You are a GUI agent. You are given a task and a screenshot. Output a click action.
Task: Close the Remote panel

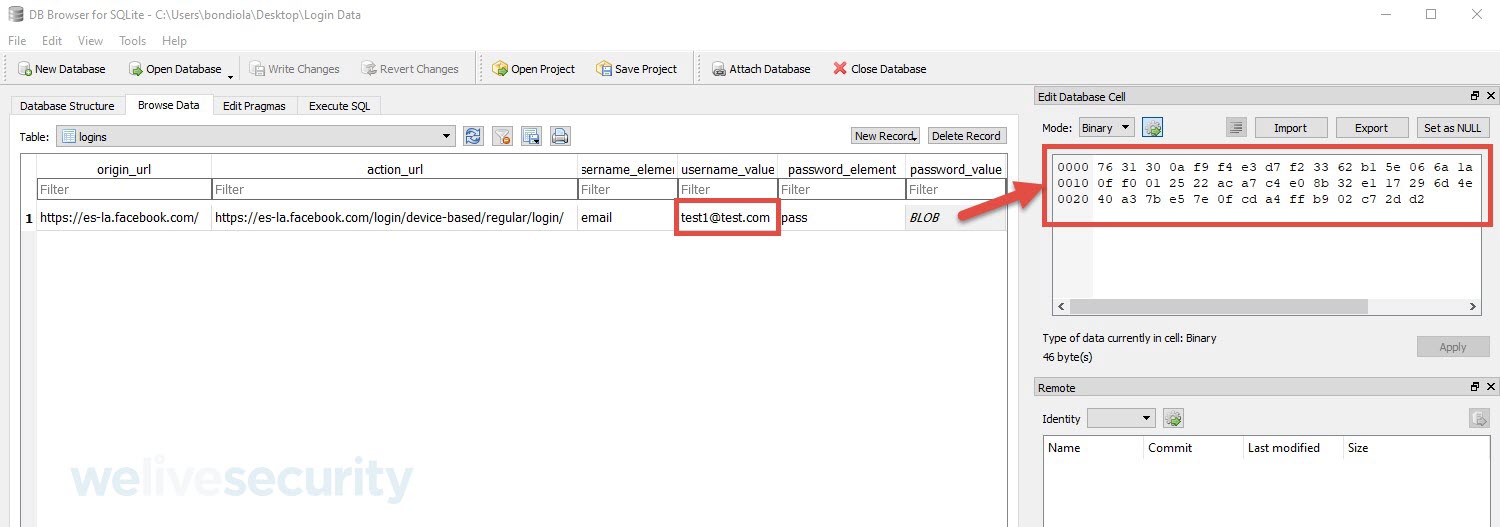click(1490, 387)
